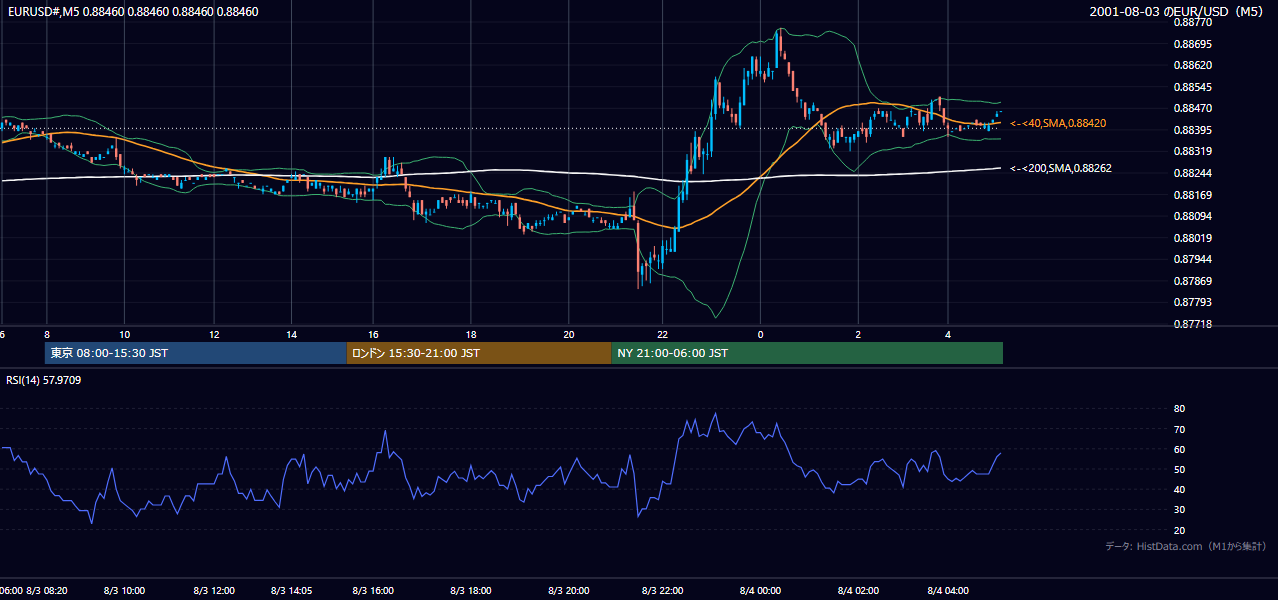
Task: Click the 8/4 00:00 bottom time label
Action: click(762, 591)
